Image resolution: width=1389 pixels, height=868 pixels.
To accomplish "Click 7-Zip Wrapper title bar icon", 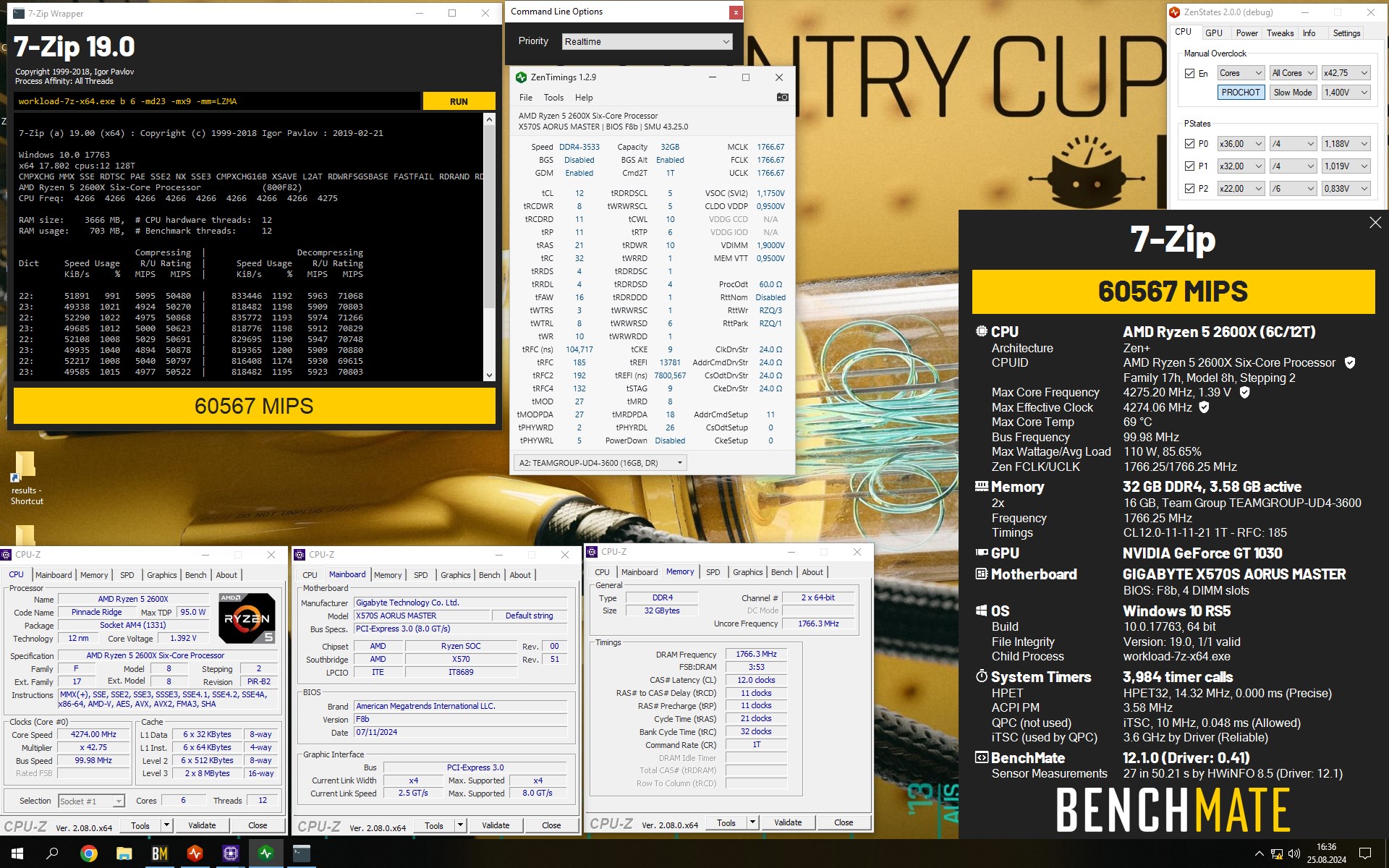I will click(x=19, y=13).
